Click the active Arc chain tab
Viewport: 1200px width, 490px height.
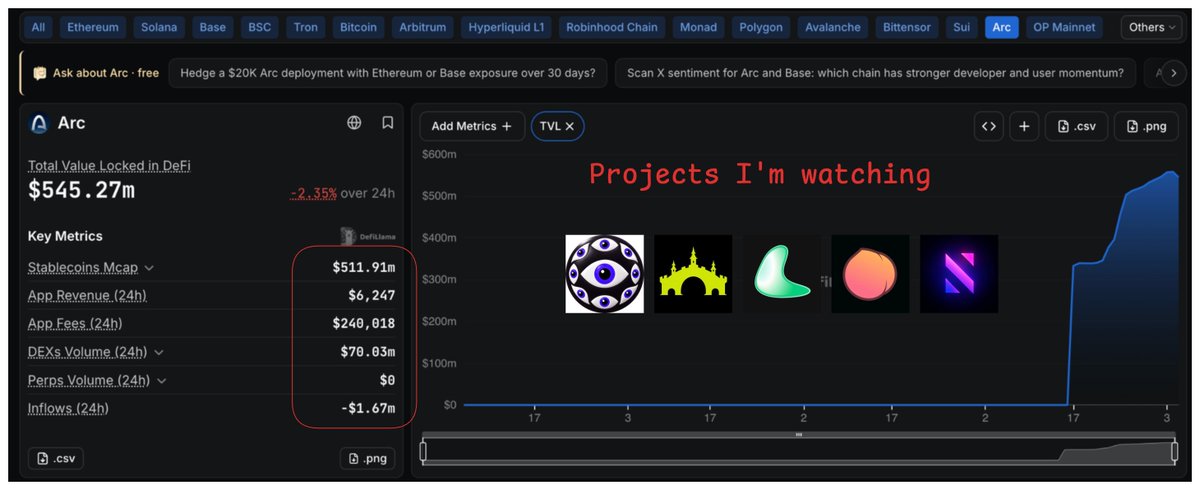pyautogui.click(x=1002, y=27)
